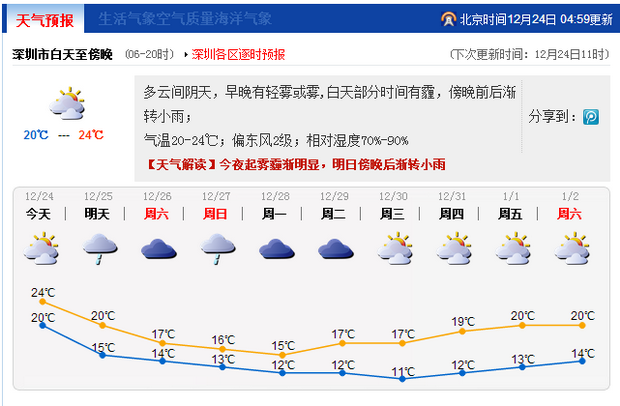Image resolution: width=620 pixels, height=406 pixels.
Task: Select the 周二 cloud forecast icon
Action: tap(335, 248)
